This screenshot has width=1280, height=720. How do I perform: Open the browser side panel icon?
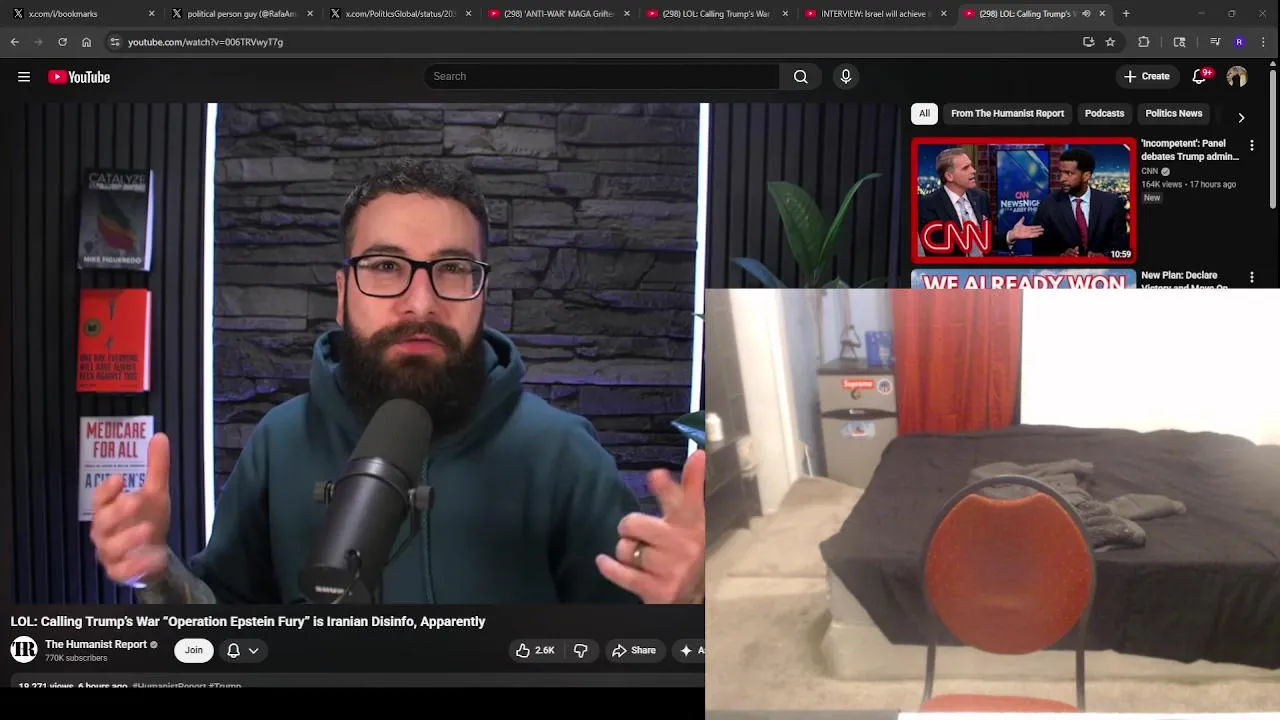(x=1180, y=42)
